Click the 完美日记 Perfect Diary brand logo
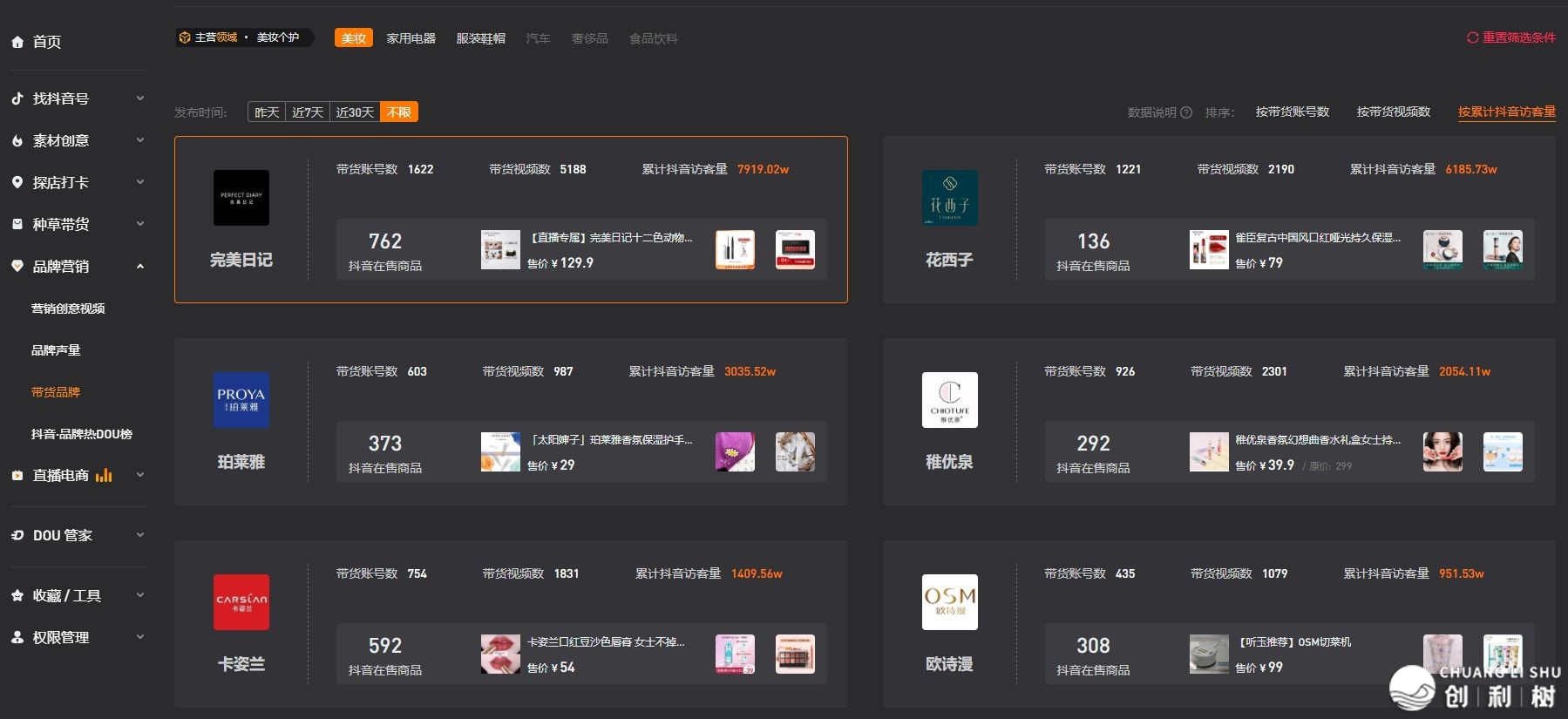 click(241, 198)
